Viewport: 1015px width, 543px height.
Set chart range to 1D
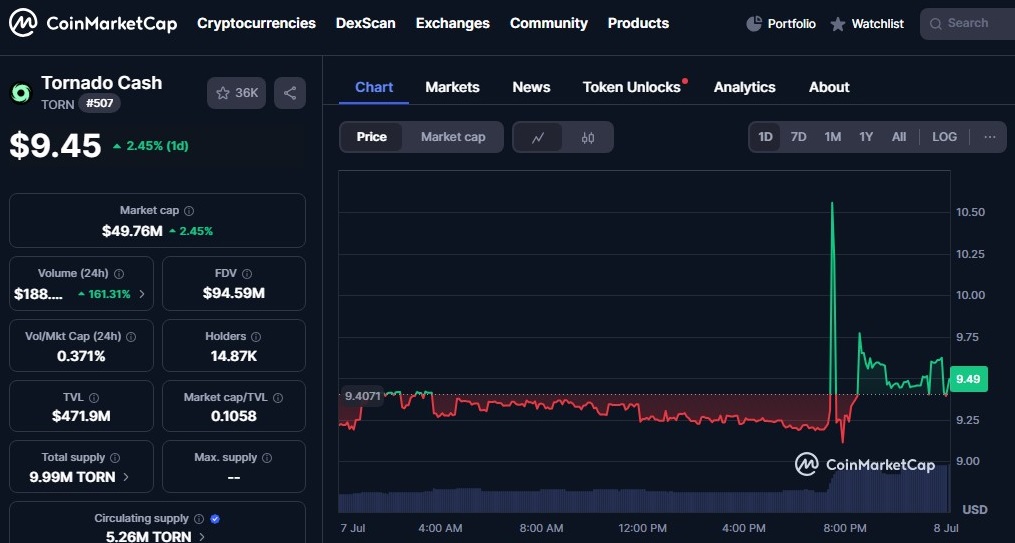765,137
